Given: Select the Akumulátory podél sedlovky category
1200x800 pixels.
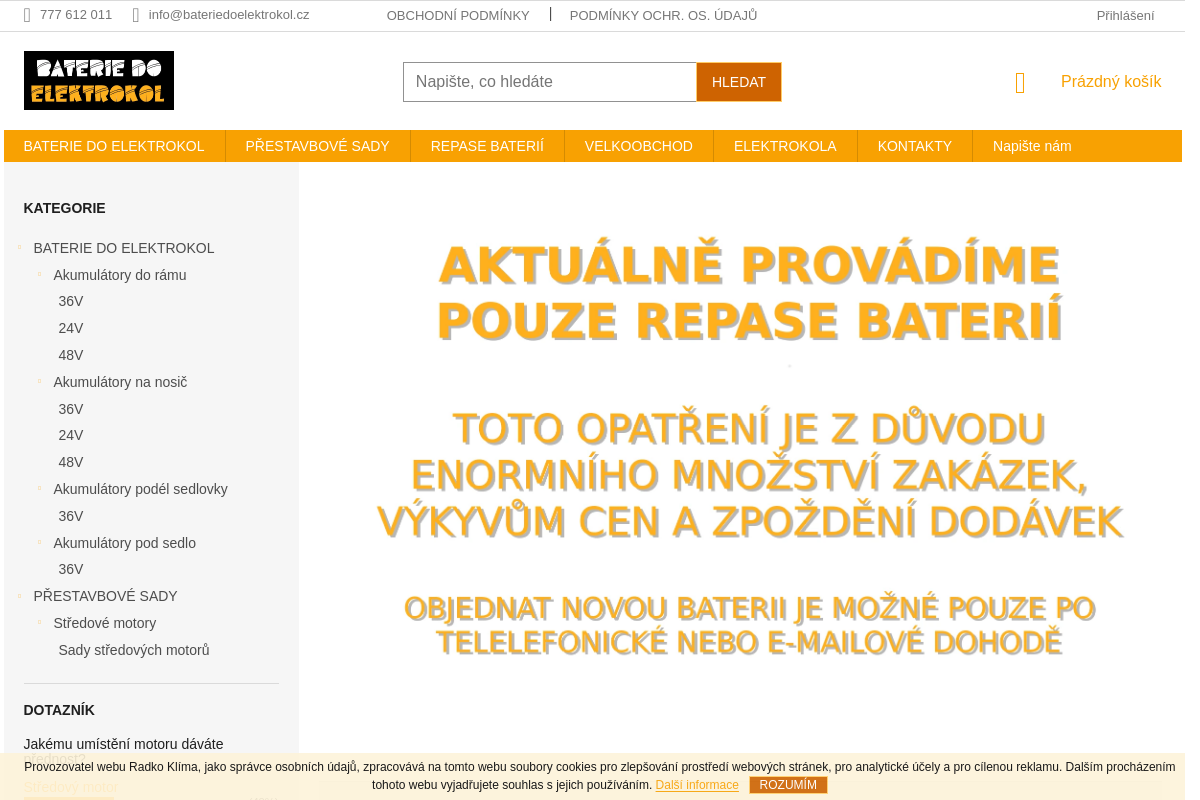Looking at the screenshot, I should click(140, 489).
